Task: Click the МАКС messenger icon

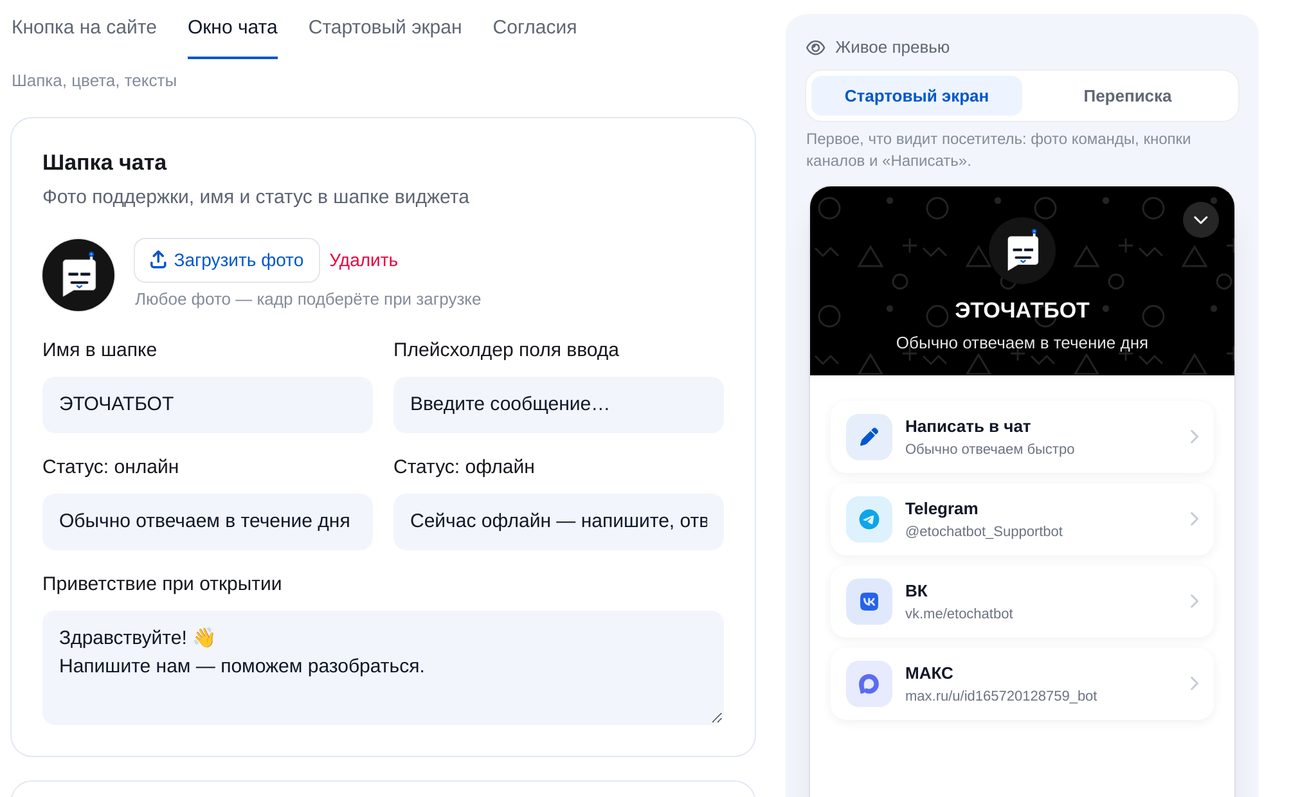Action: 869,684
